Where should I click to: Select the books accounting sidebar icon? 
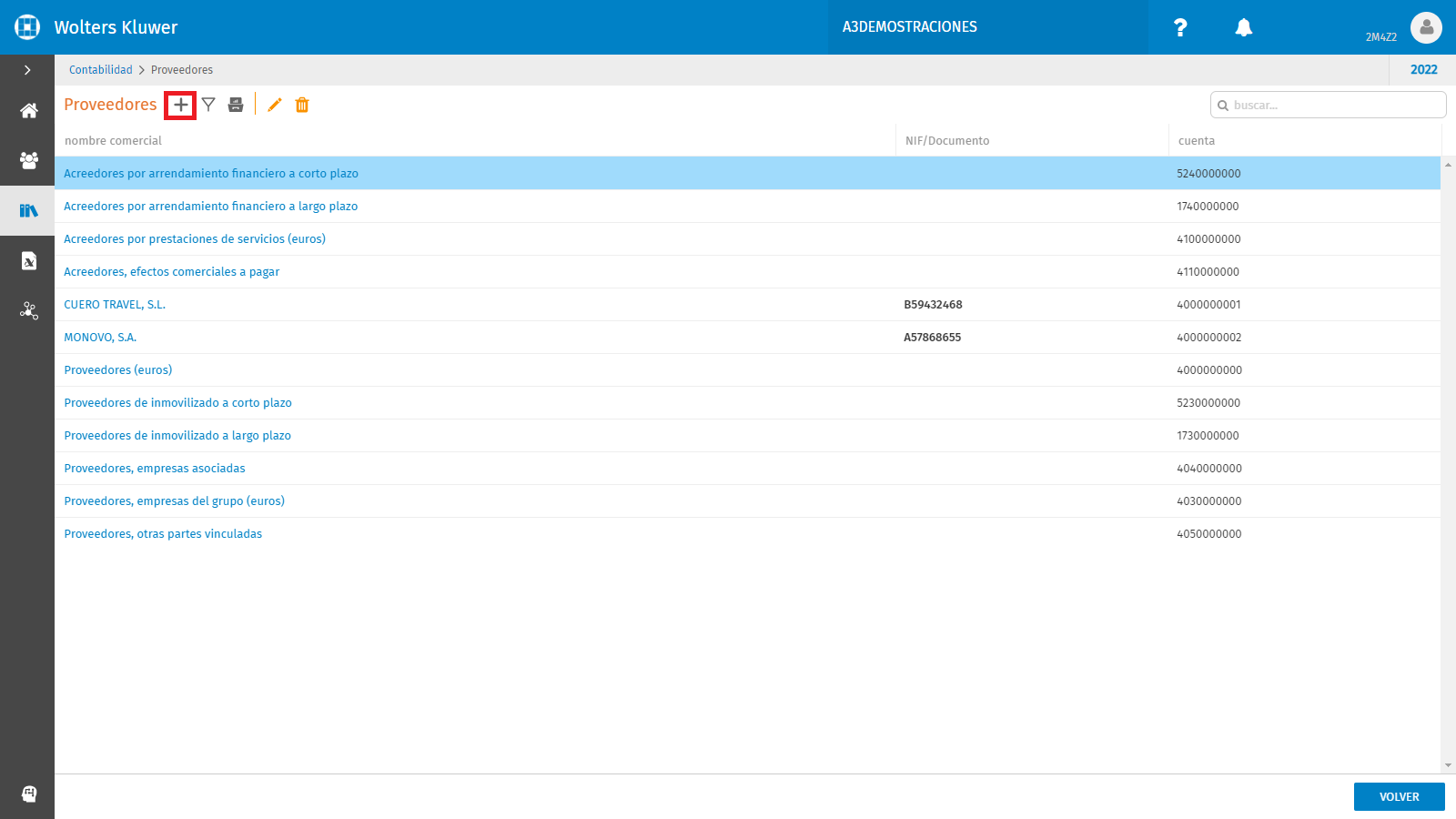[x=28, y=210]
